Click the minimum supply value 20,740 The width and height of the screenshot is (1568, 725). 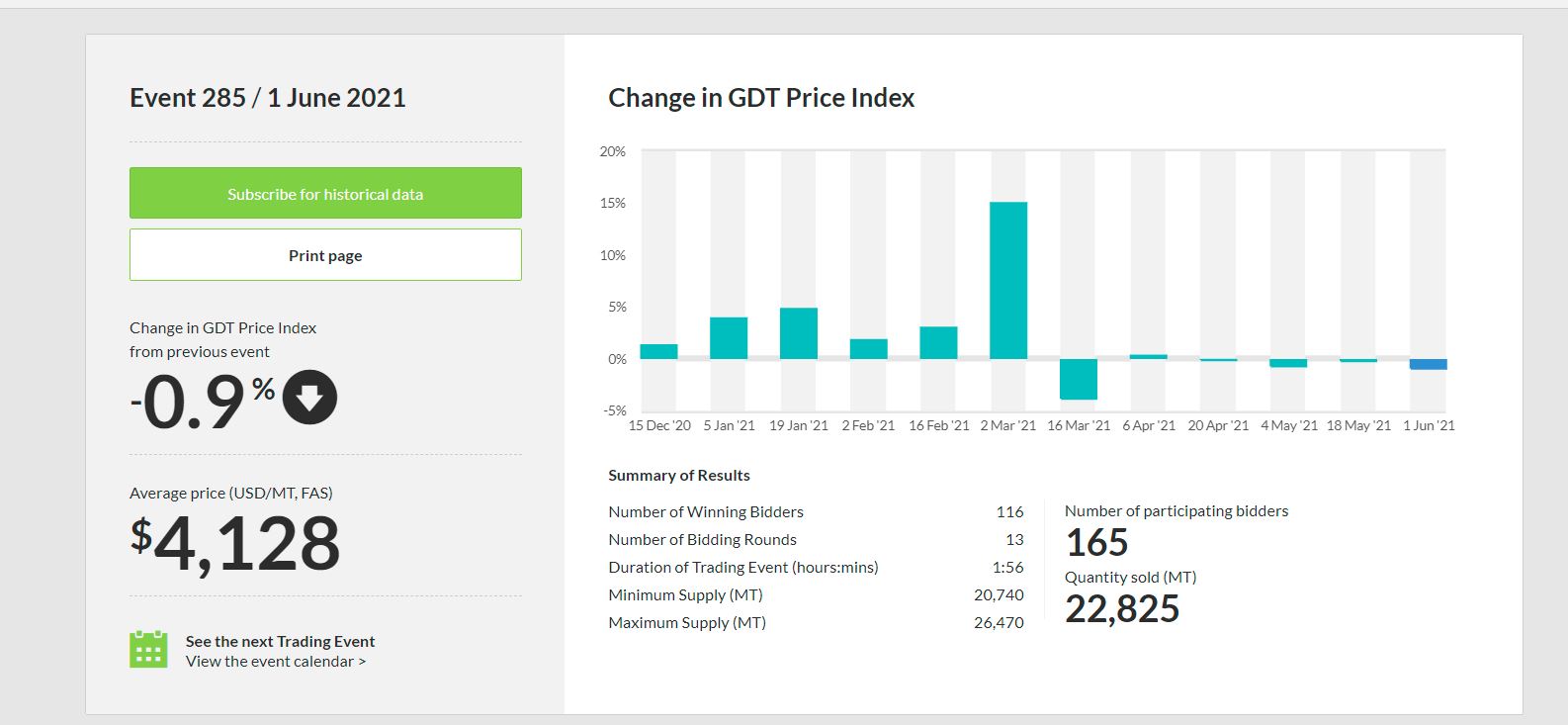[999, 594]
